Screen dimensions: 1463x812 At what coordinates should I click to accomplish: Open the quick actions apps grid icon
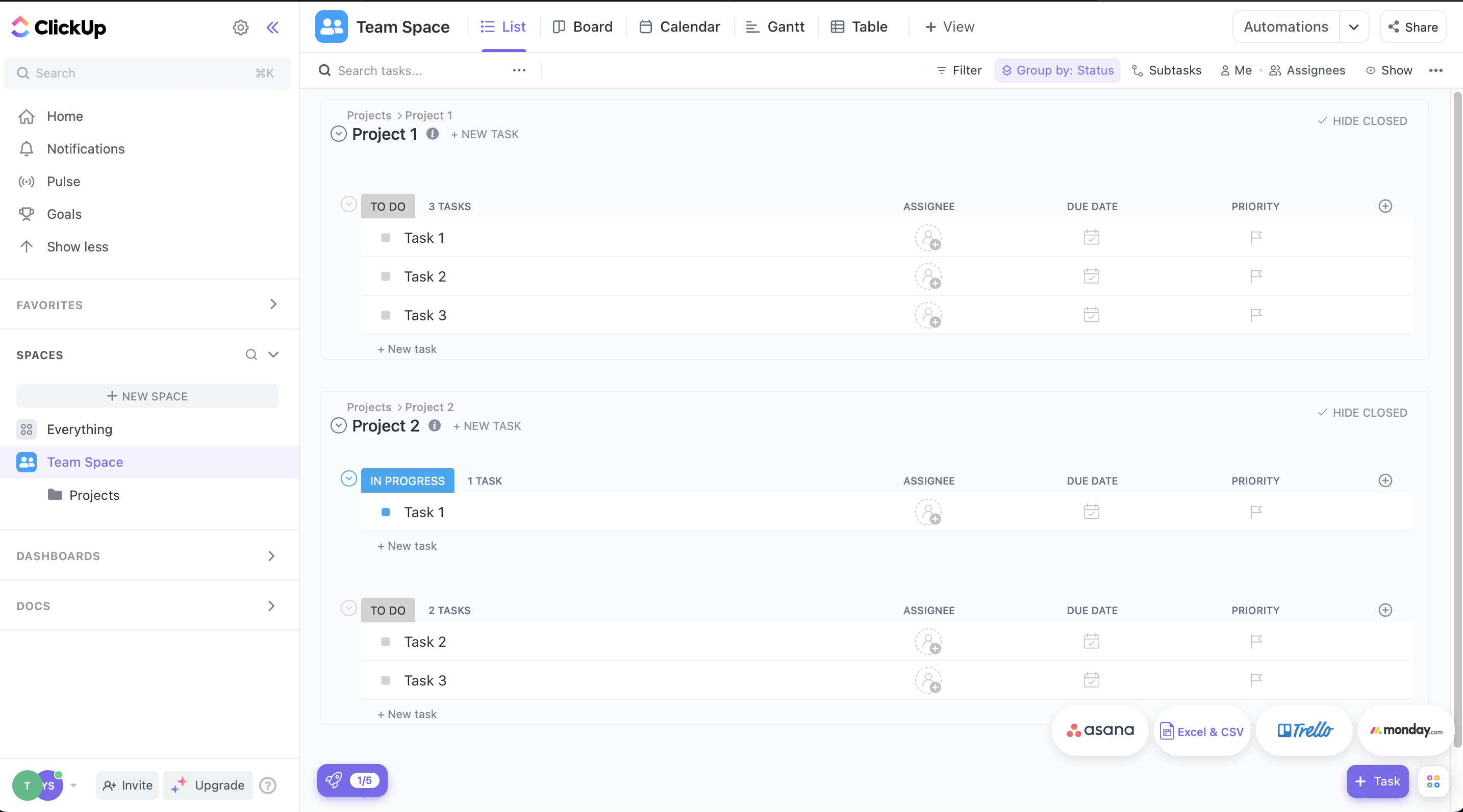[1433, 781]
